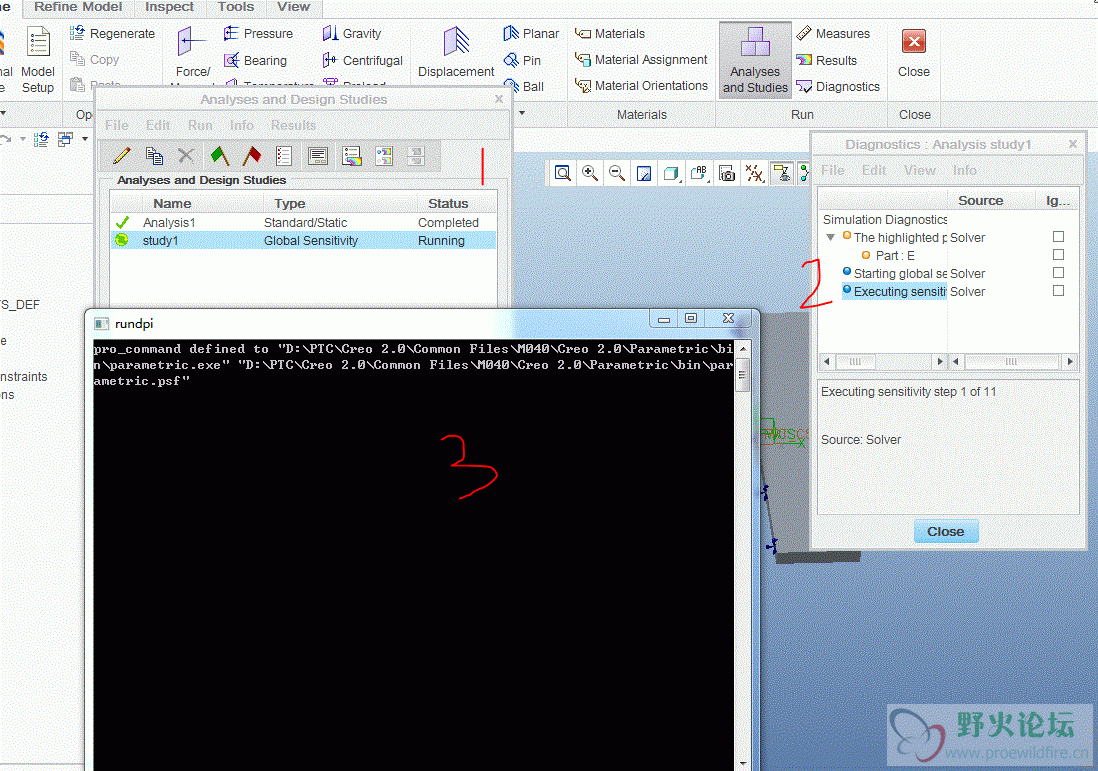Click the results template icon
The height and width of the screenshot is (771, 1098).
[x=384, y=155]
